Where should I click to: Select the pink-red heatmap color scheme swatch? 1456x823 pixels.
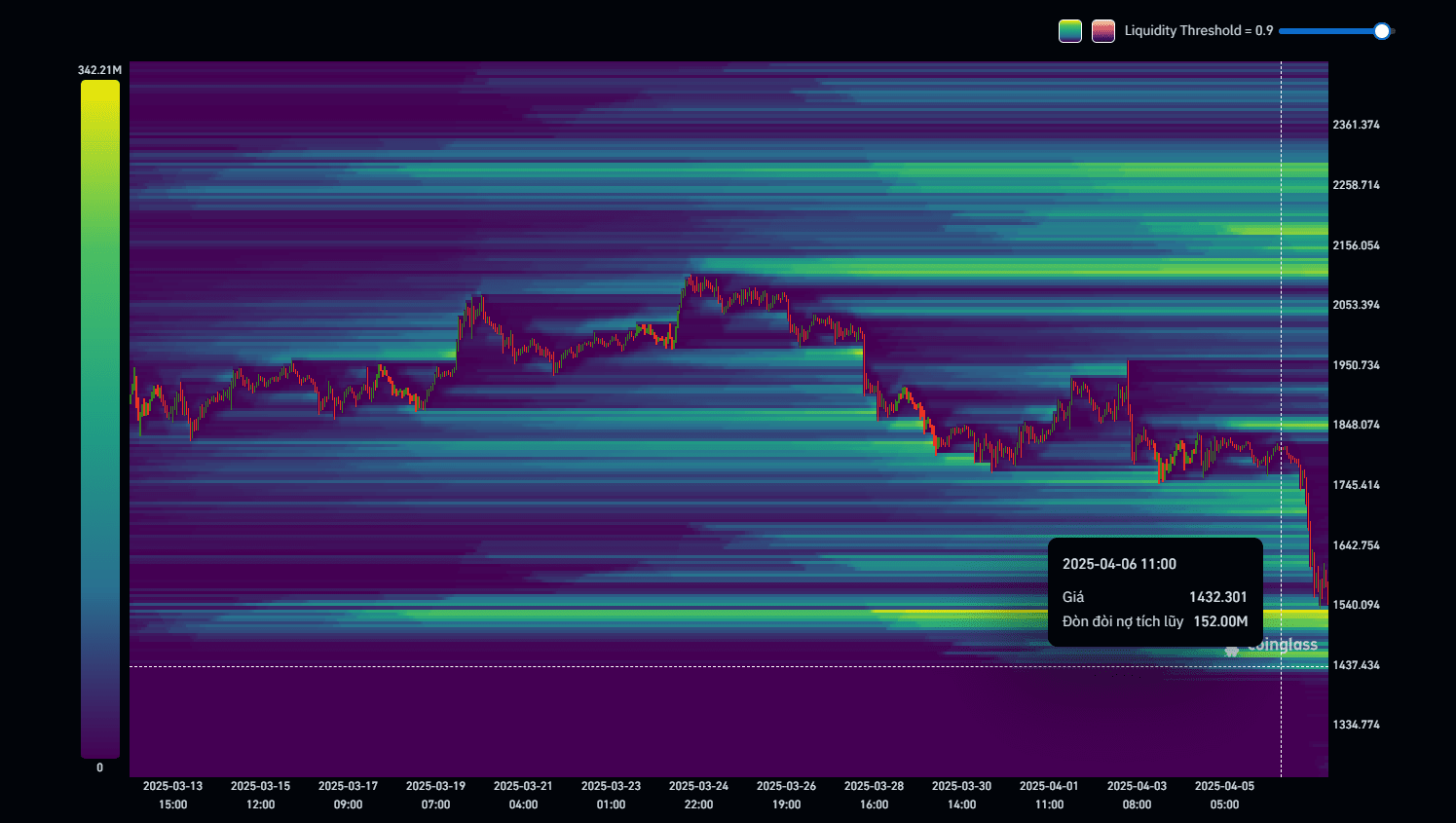coord(1103,31)
